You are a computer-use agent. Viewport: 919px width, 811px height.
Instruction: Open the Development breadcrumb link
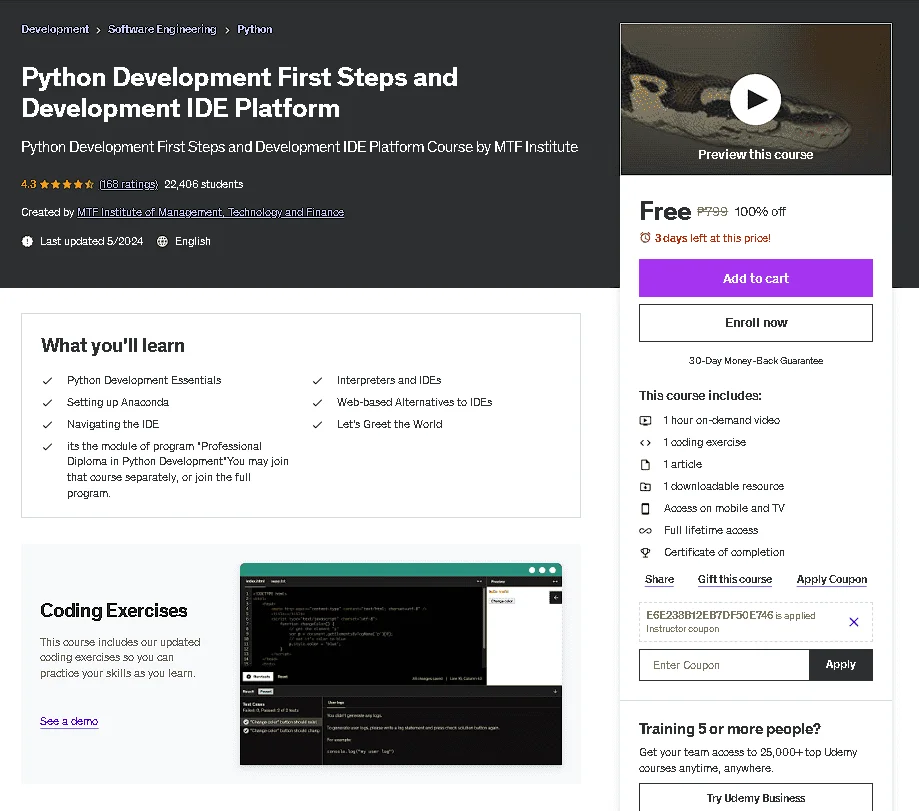[x=55, y=29]
